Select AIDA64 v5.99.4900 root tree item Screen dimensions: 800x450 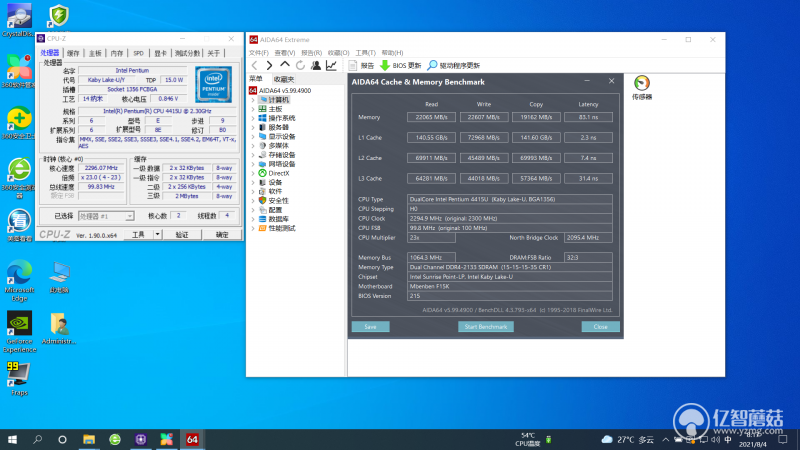click(280, 91)
